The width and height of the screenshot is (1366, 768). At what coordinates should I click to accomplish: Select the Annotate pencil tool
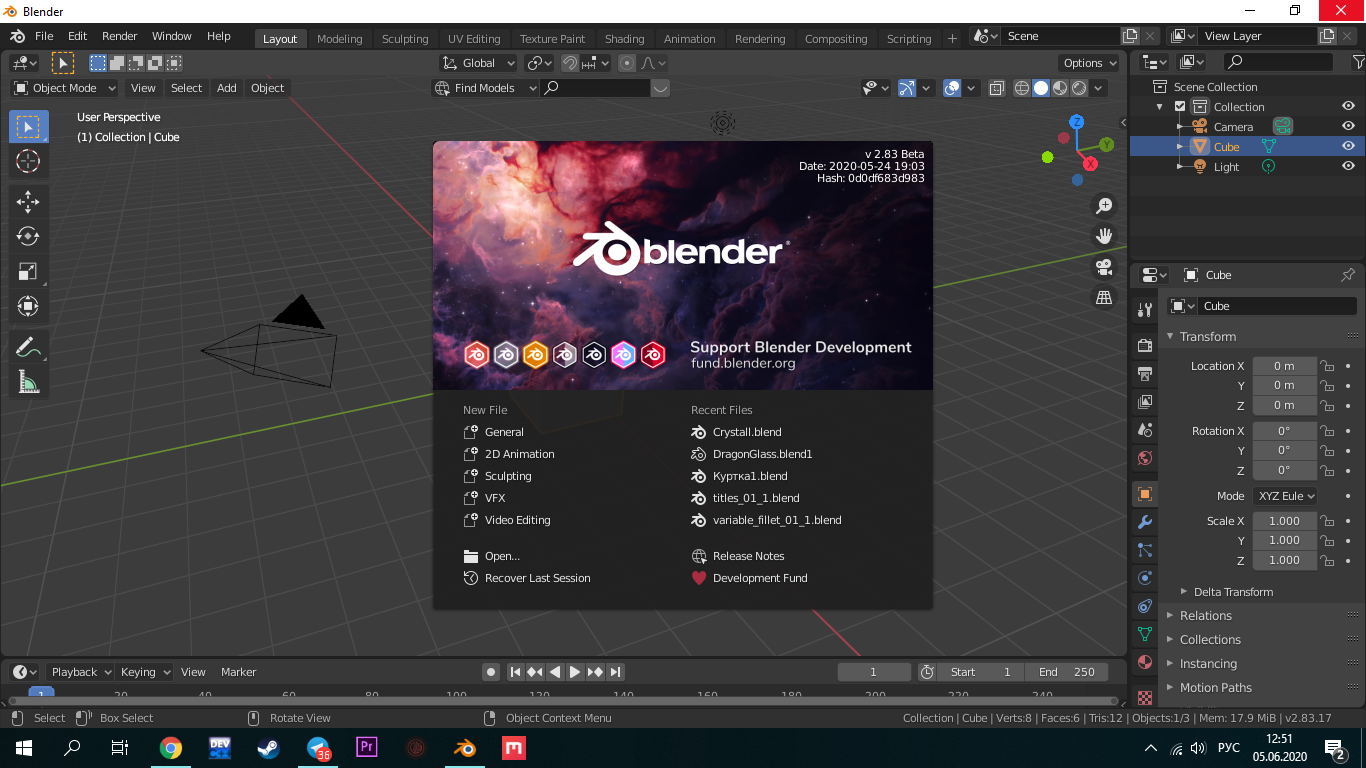(28, 347)
